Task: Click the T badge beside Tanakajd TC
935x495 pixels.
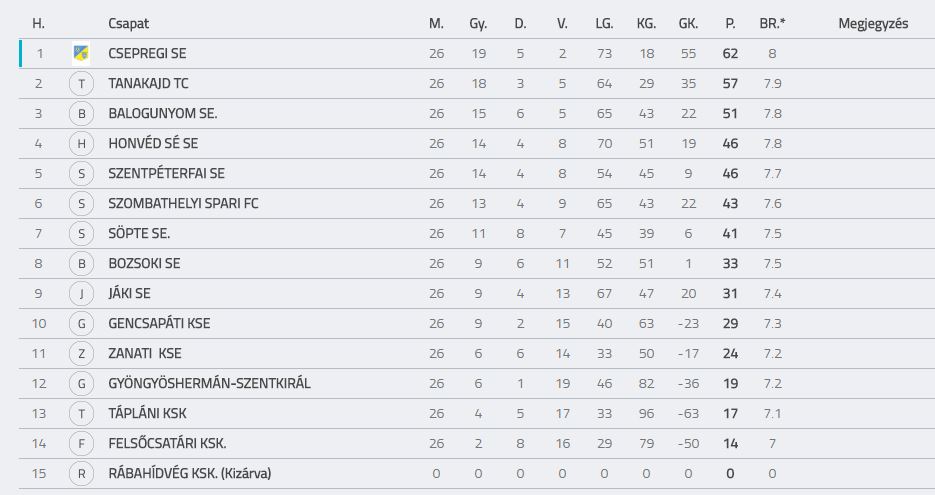Action: pyautogui.click(x=82, y=83)
